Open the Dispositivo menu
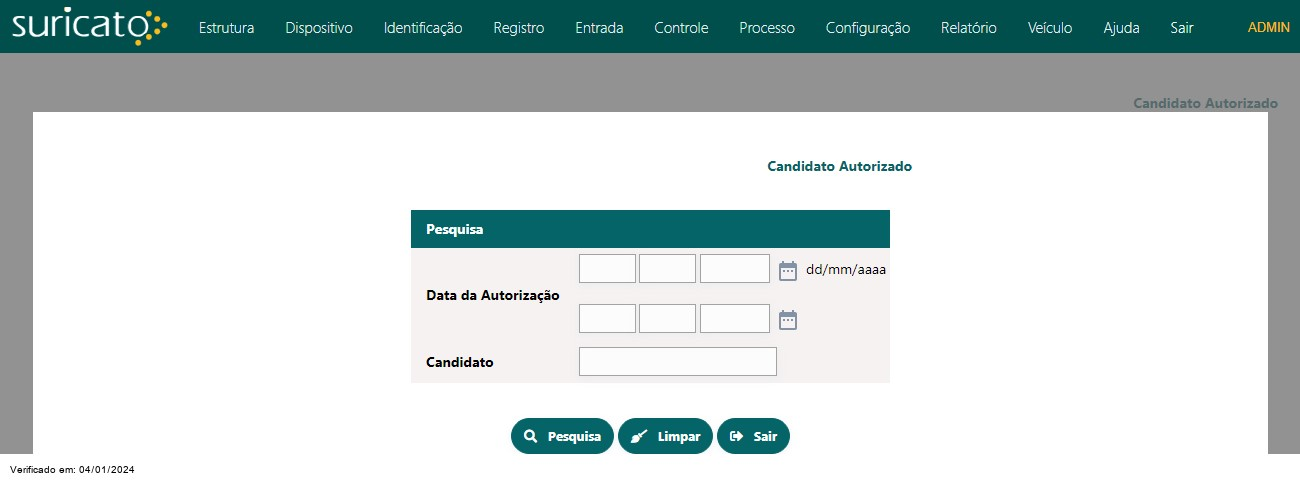Screen dimensions: 1300x484 tap(319, 28)
